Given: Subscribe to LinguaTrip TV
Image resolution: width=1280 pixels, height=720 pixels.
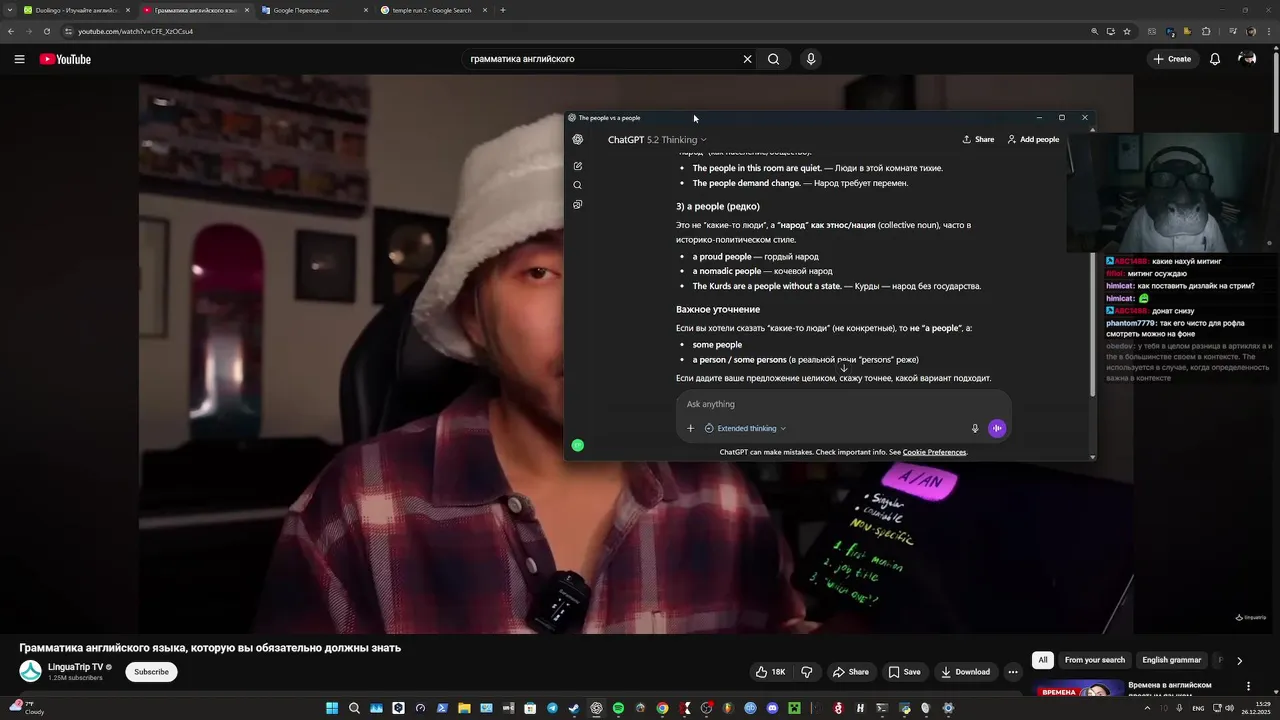Looking at the screenshot, I should [x=151, y=672].
